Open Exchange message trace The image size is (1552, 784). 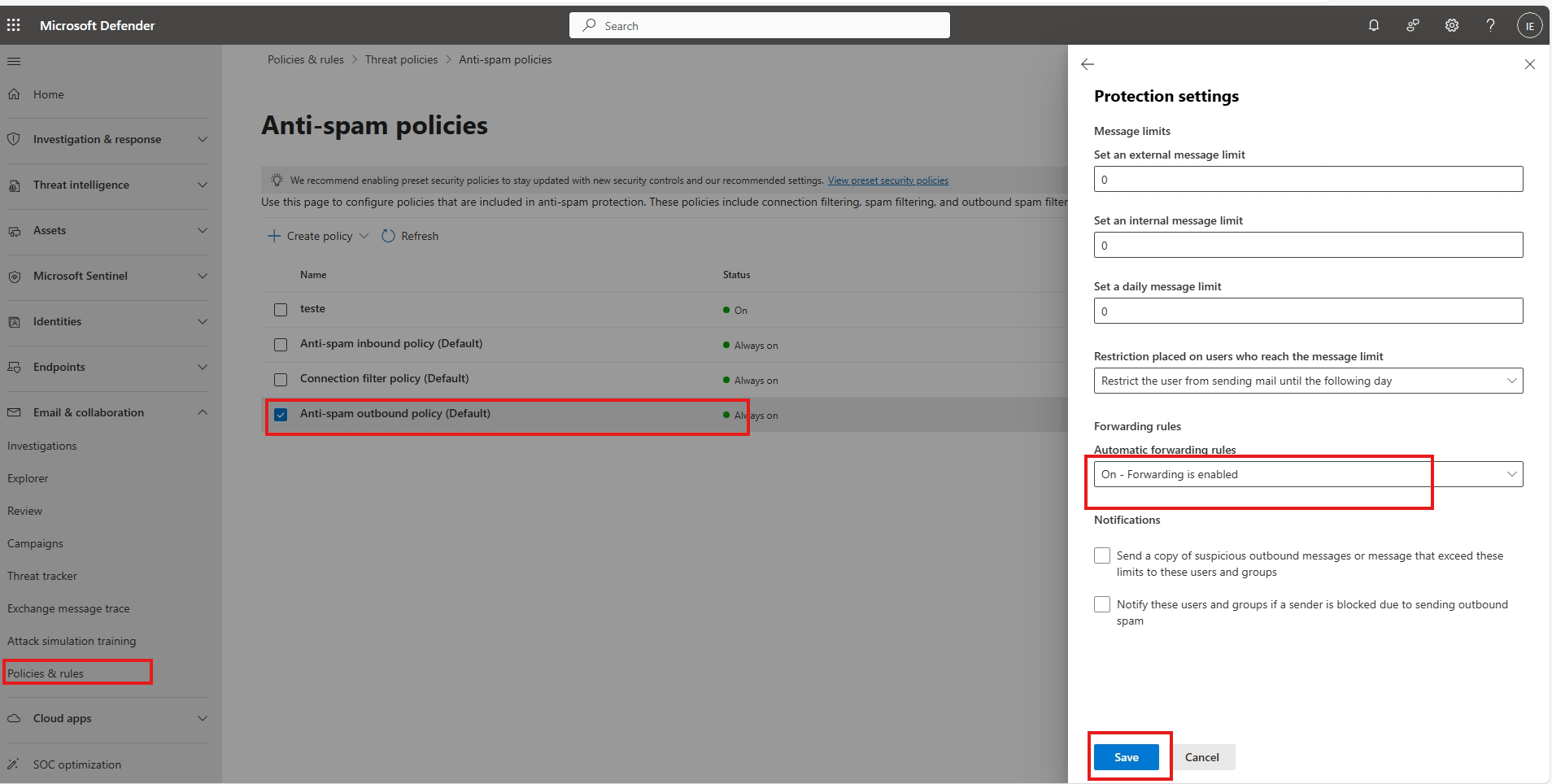(68, 608)
